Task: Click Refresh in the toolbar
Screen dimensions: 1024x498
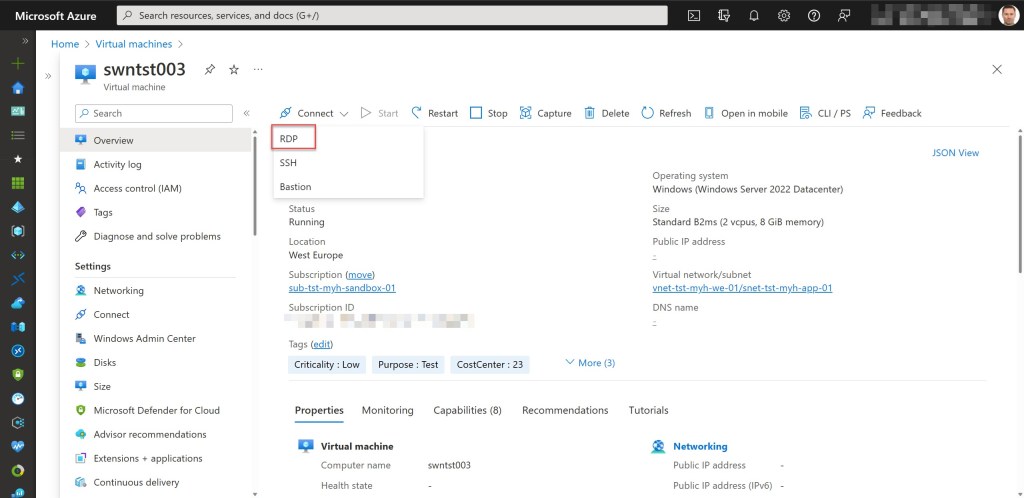Action: pyautogui.click(x=666, y=113)
